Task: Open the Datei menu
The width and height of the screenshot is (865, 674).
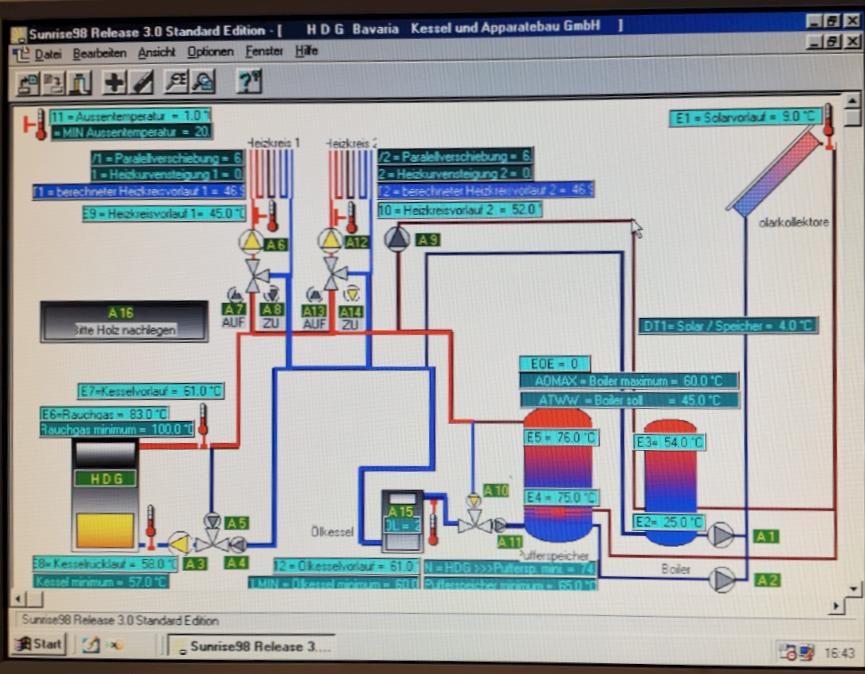Action: pyautogui.click(x=48, y=54)
